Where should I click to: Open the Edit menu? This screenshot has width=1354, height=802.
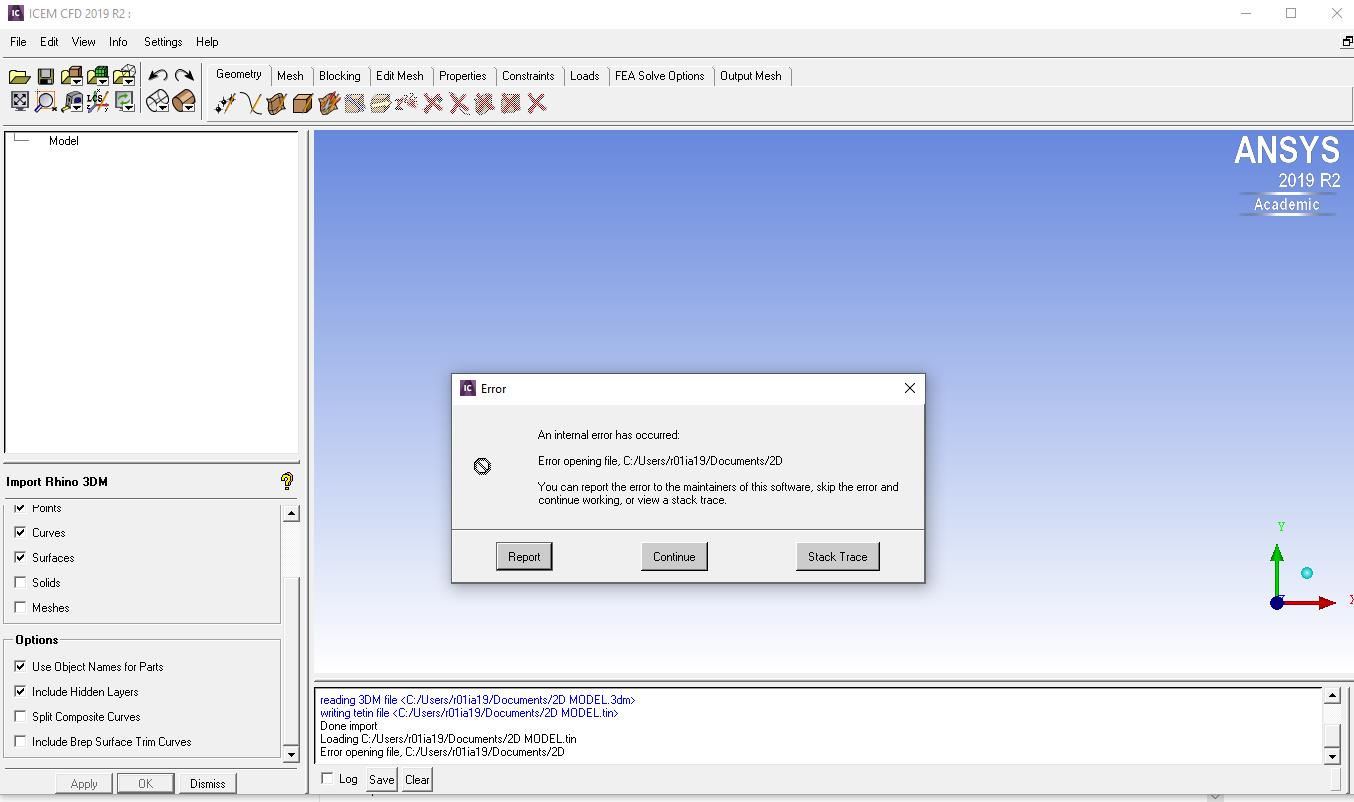49,42
